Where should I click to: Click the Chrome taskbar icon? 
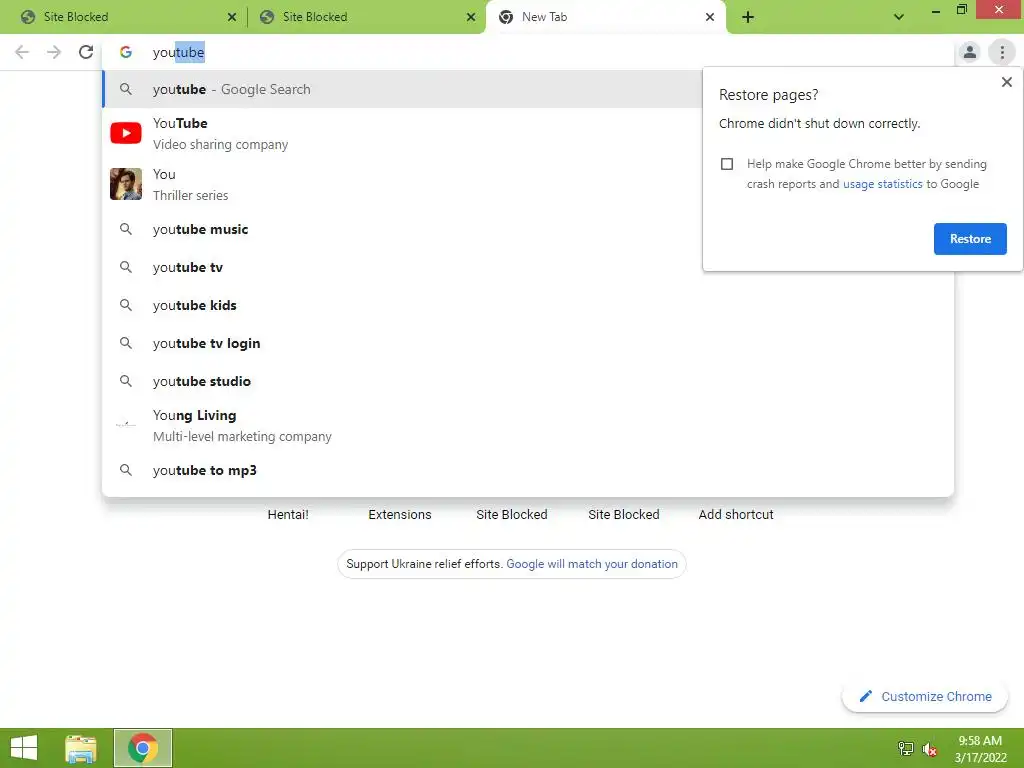[142, 748]
